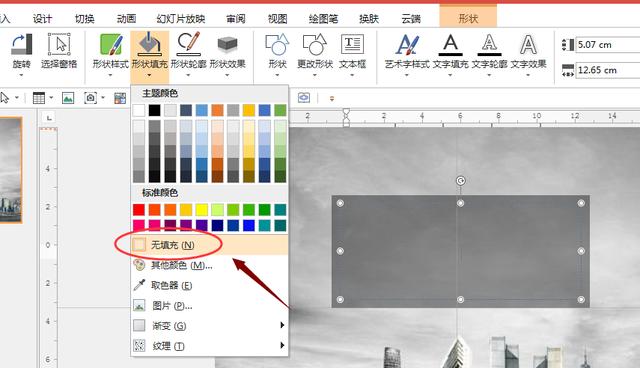Expand the 更改形状 dropdown arrow
Image resolution: width=640 pixels, height=368 pixels.
[314, 75]
